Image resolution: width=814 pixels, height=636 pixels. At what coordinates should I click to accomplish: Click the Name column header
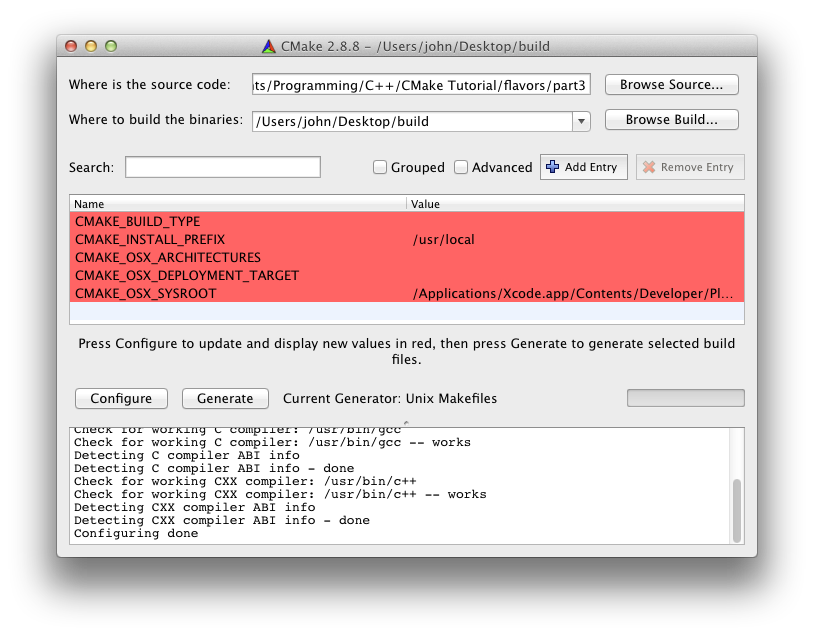(238, 204)
